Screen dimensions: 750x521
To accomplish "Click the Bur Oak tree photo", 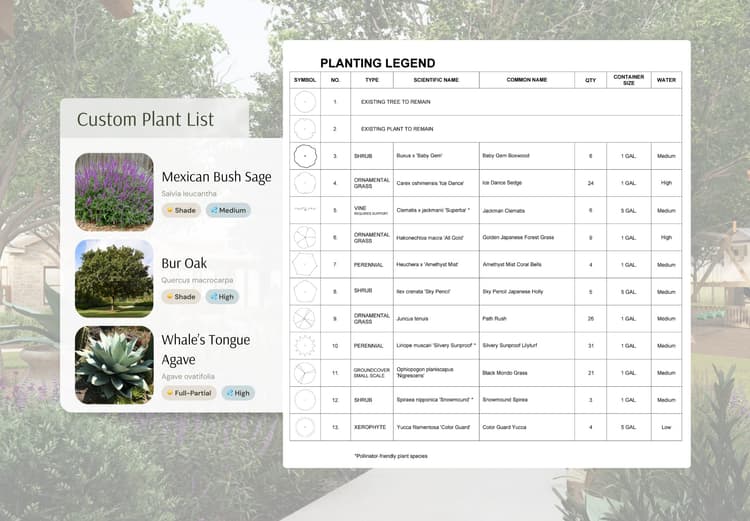I will tap(114, 278).
